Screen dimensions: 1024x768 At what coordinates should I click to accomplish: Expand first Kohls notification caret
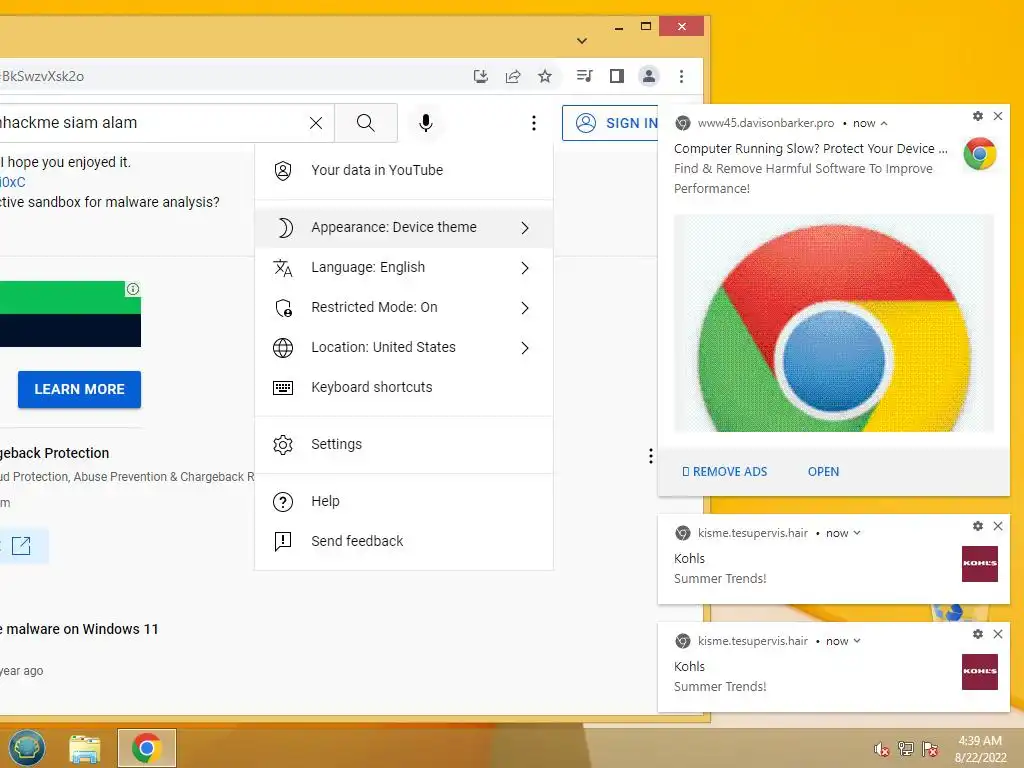tap(857, 533)
